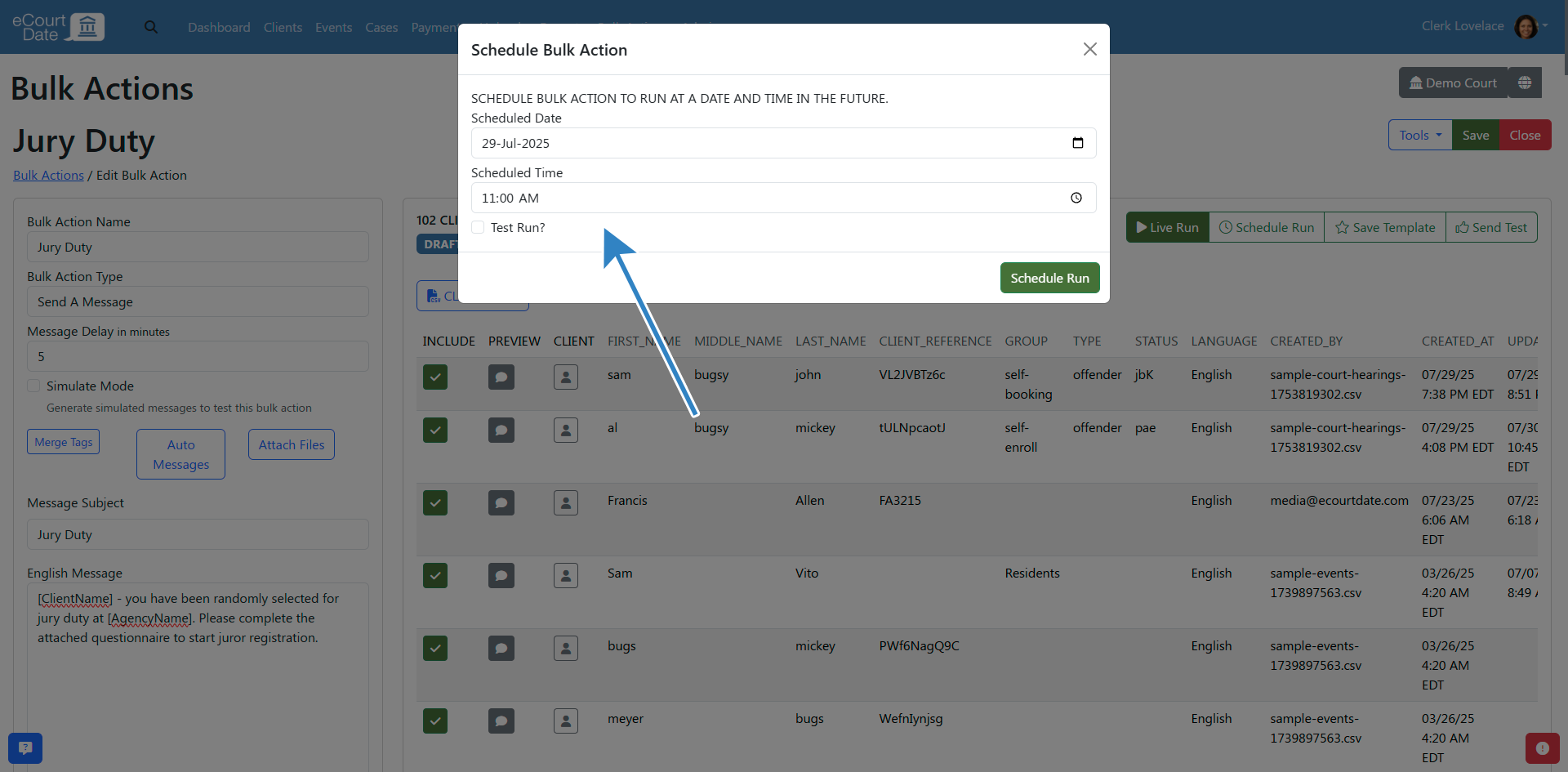Uncheck the include box for Francis

(435, 502)
